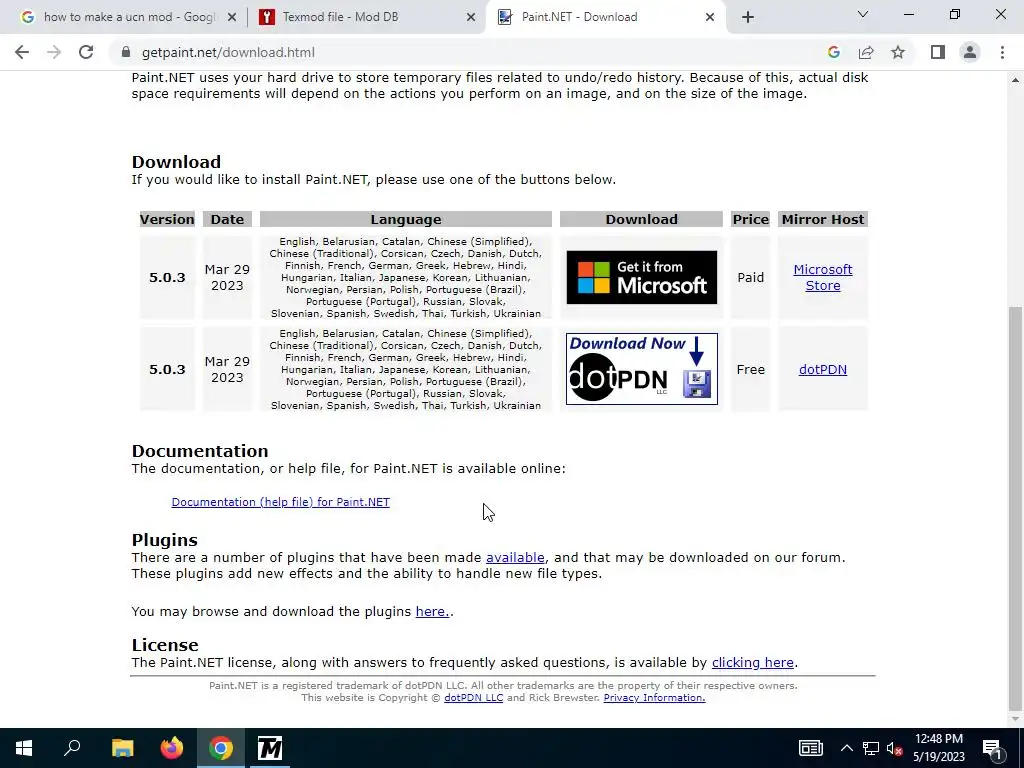This screenshot has width=1024, height=768.
Task: Go back to previous page
Action: click(x=22, y=52)
